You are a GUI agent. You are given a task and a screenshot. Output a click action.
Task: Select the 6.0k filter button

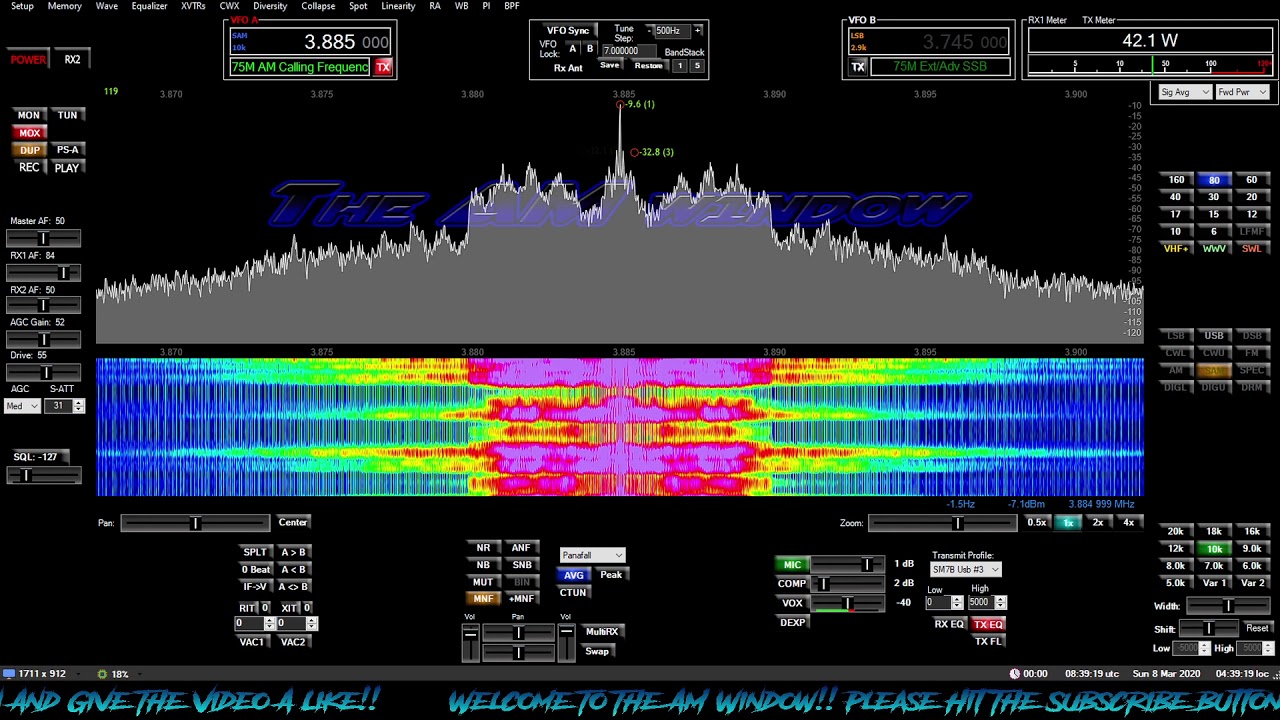[1252, 566]
